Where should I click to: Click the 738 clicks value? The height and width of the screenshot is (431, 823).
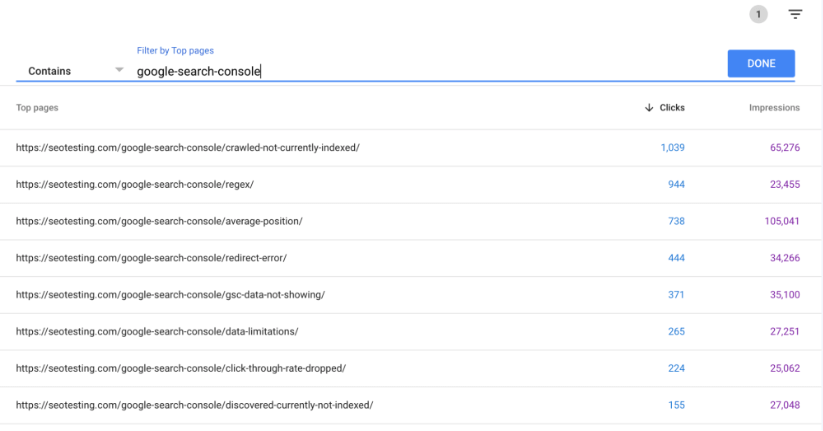pos(676,221)
